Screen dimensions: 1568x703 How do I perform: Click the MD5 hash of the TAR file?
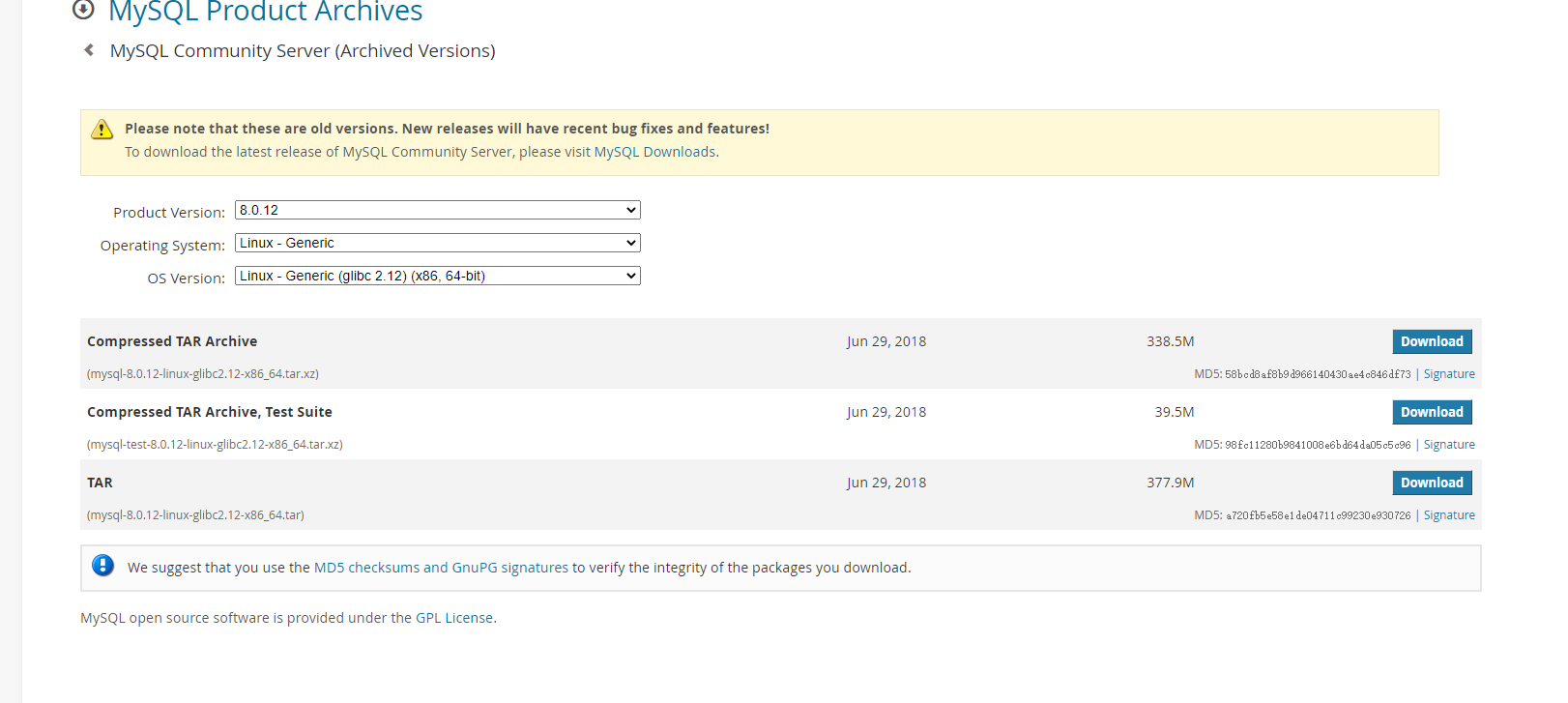pyautogui.click(x=1319, y=515)
